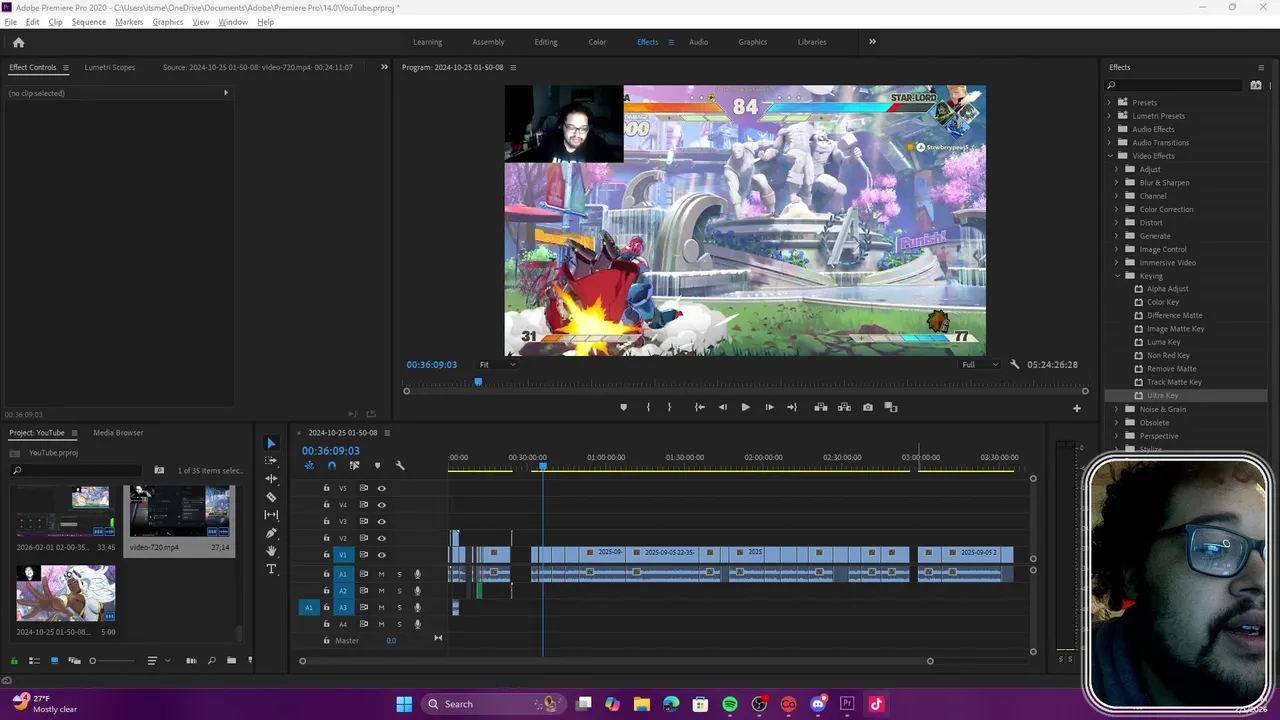Go to In point

pyautogui.click(x=699, y=407)
